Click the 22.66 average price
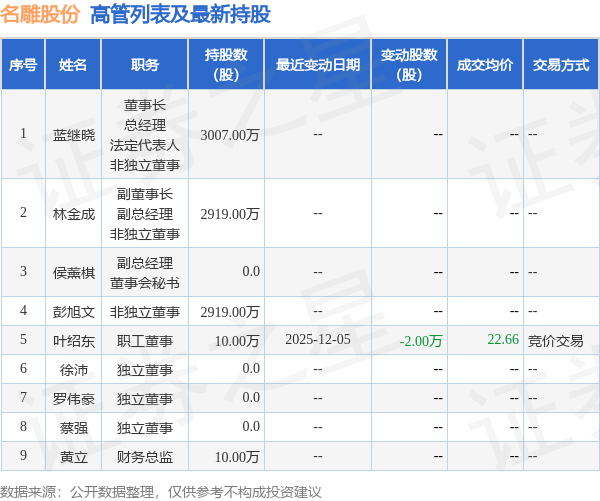Viewport: 600px width, 501px height. 503,339
